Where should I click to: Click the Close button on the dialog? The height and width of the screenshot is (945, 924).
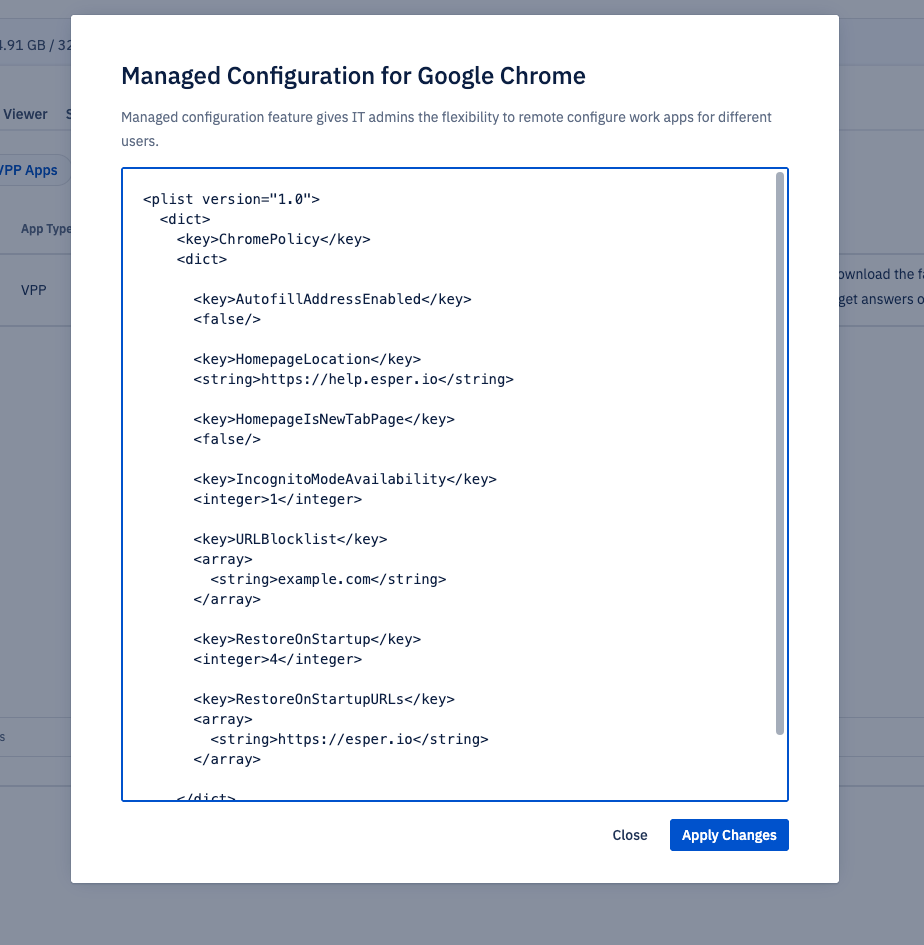[629, 835]
